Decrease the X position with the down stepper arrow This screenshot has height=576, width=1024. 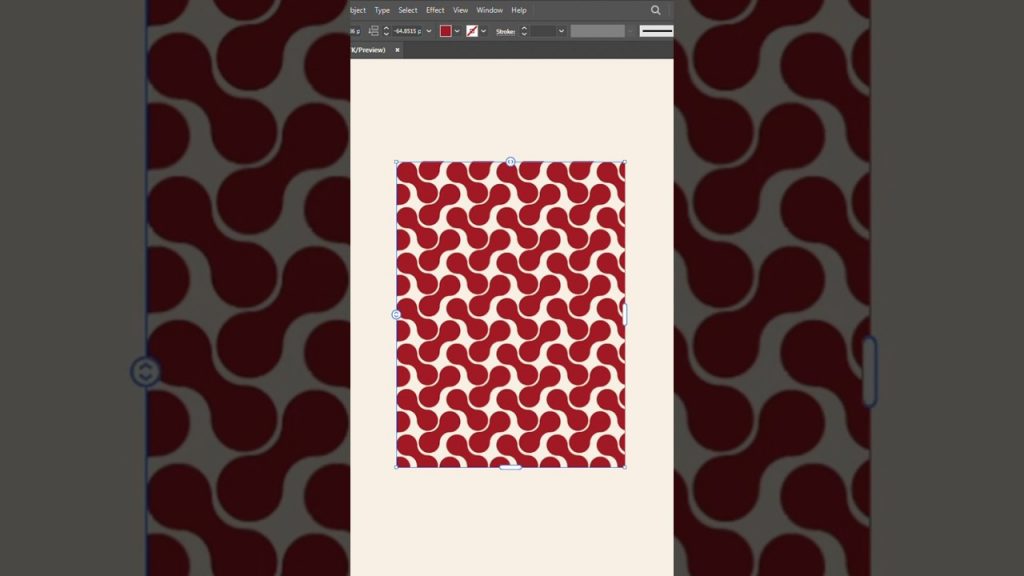[386, 34]
